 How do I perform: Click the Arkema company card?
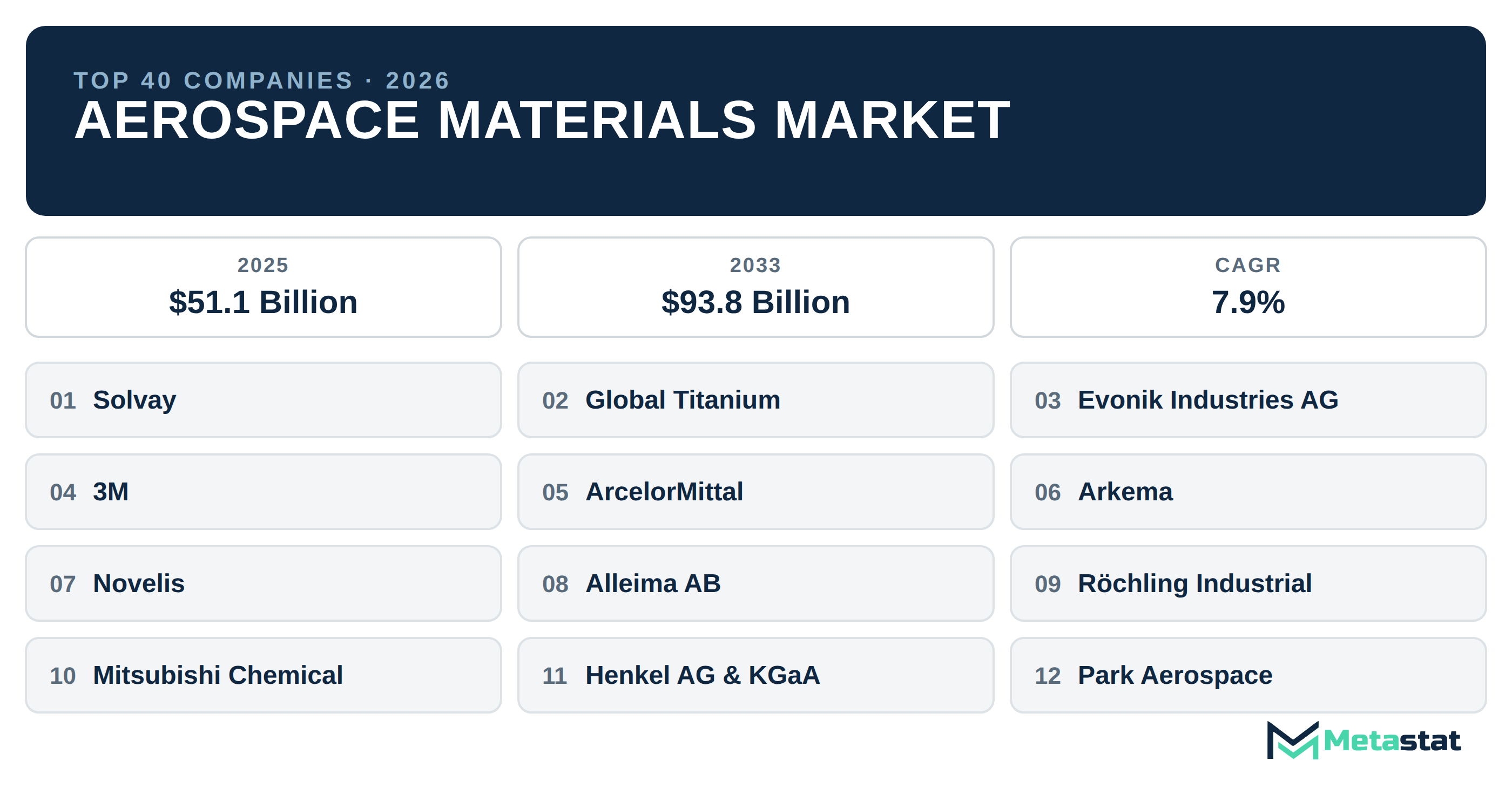1248,492
